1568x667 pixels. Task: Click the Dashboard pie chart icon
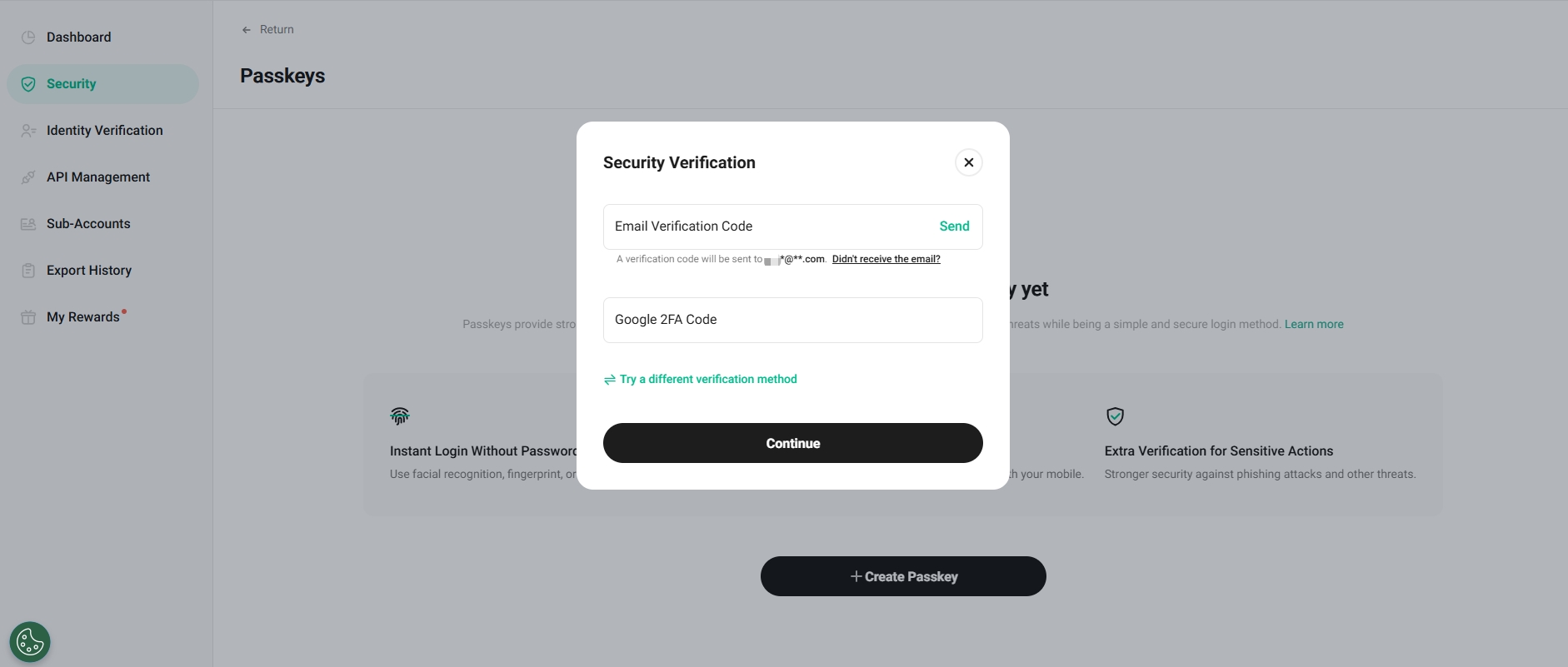click(28, 37)
